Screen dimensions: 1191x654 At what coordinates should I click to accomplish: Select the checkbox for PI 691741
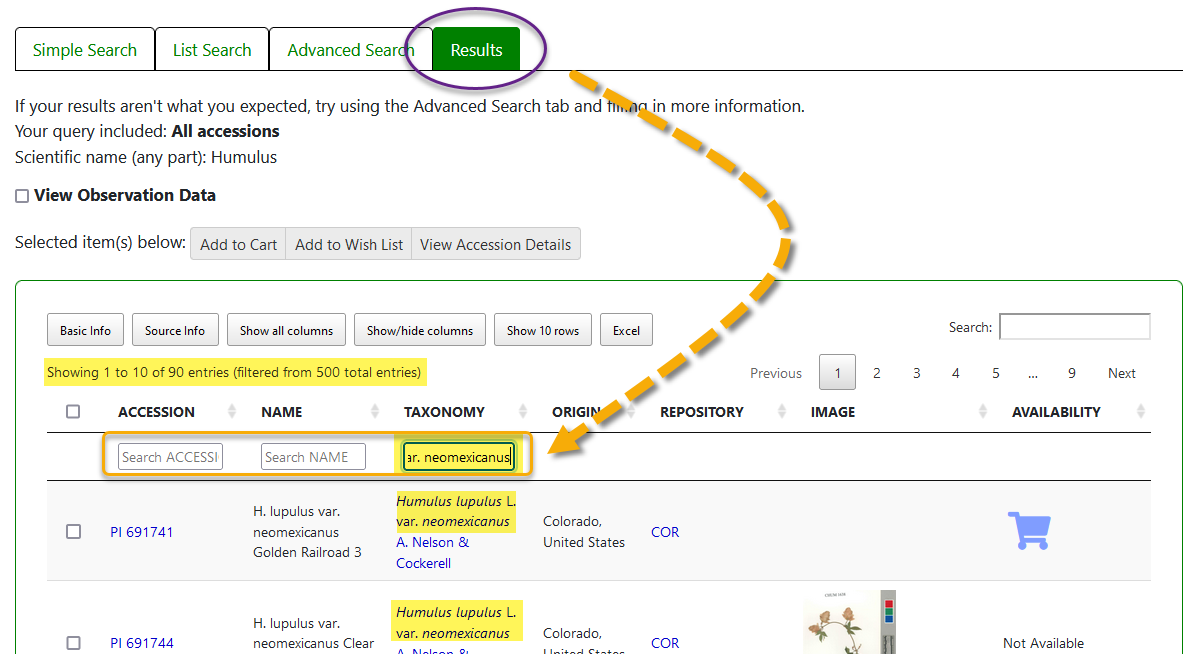73,532
